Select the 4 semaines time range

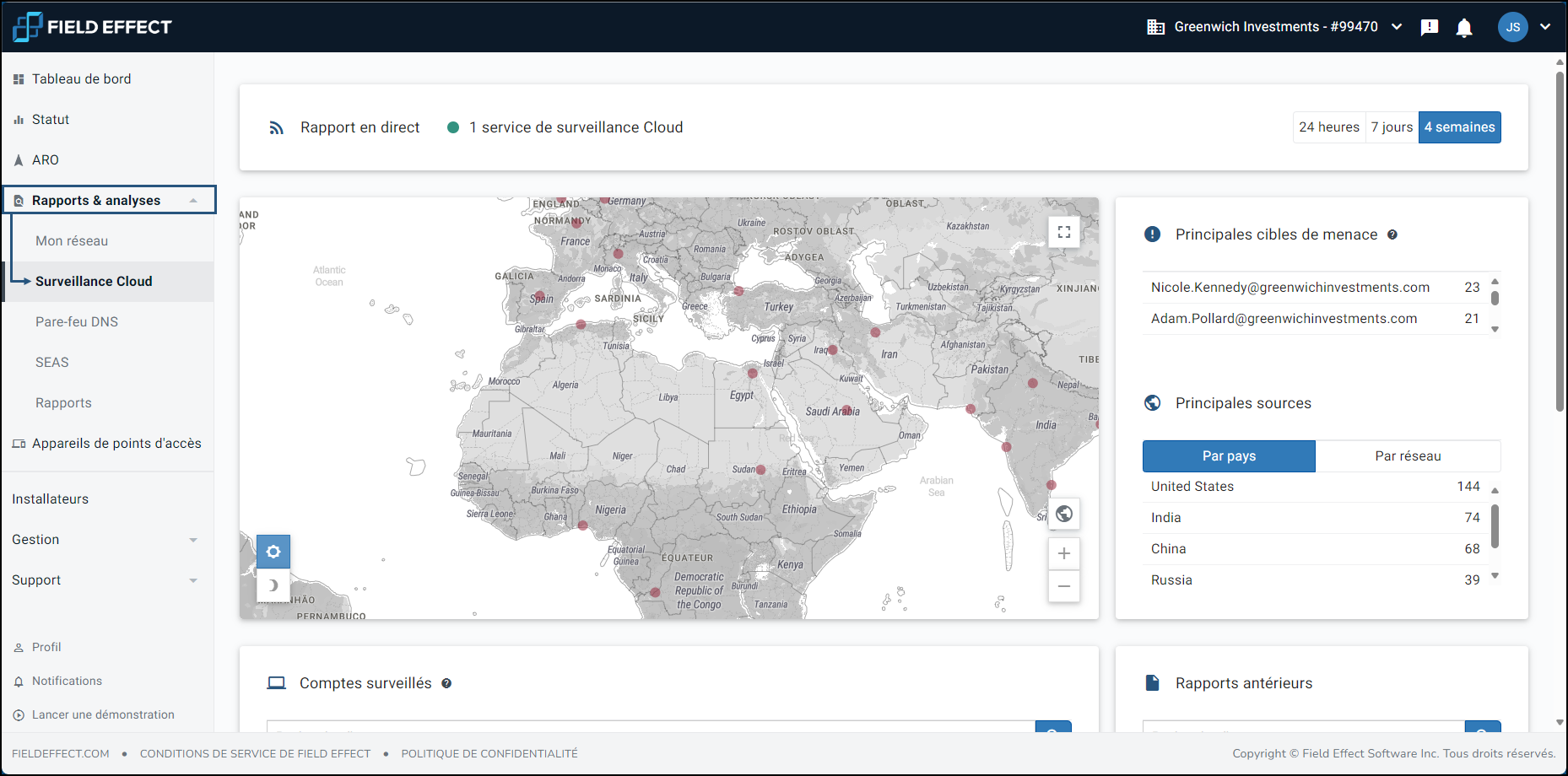tap(1460, 127)
